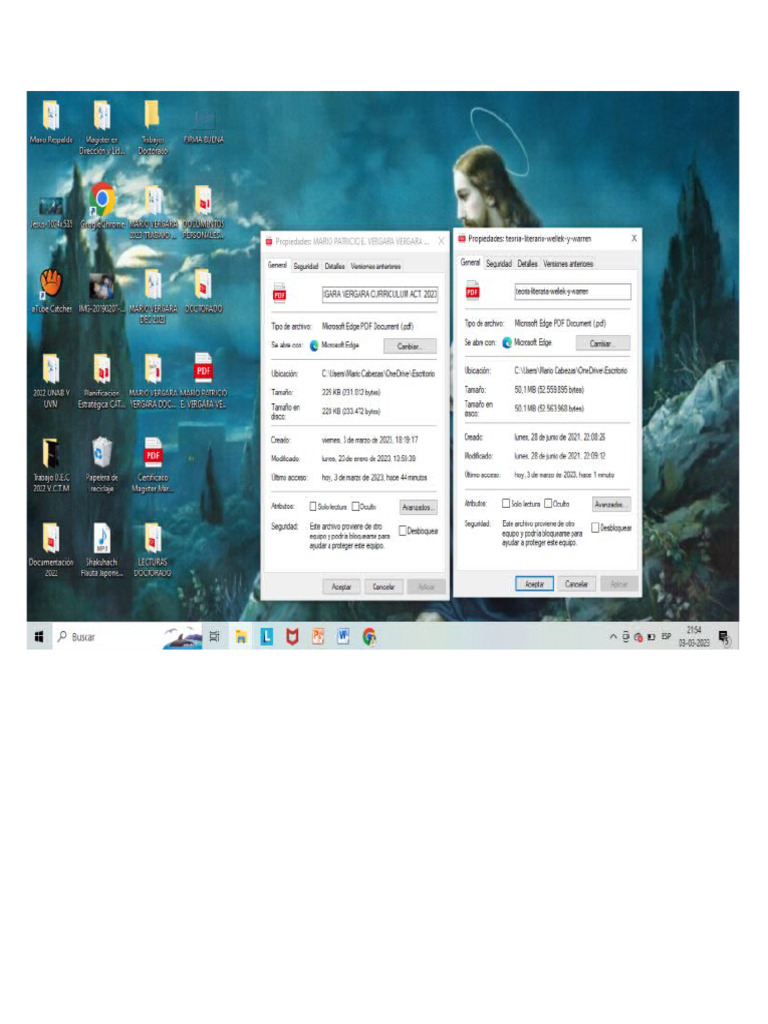Select the 2022 UNAB V UVN folder

[x=51, y=381]
